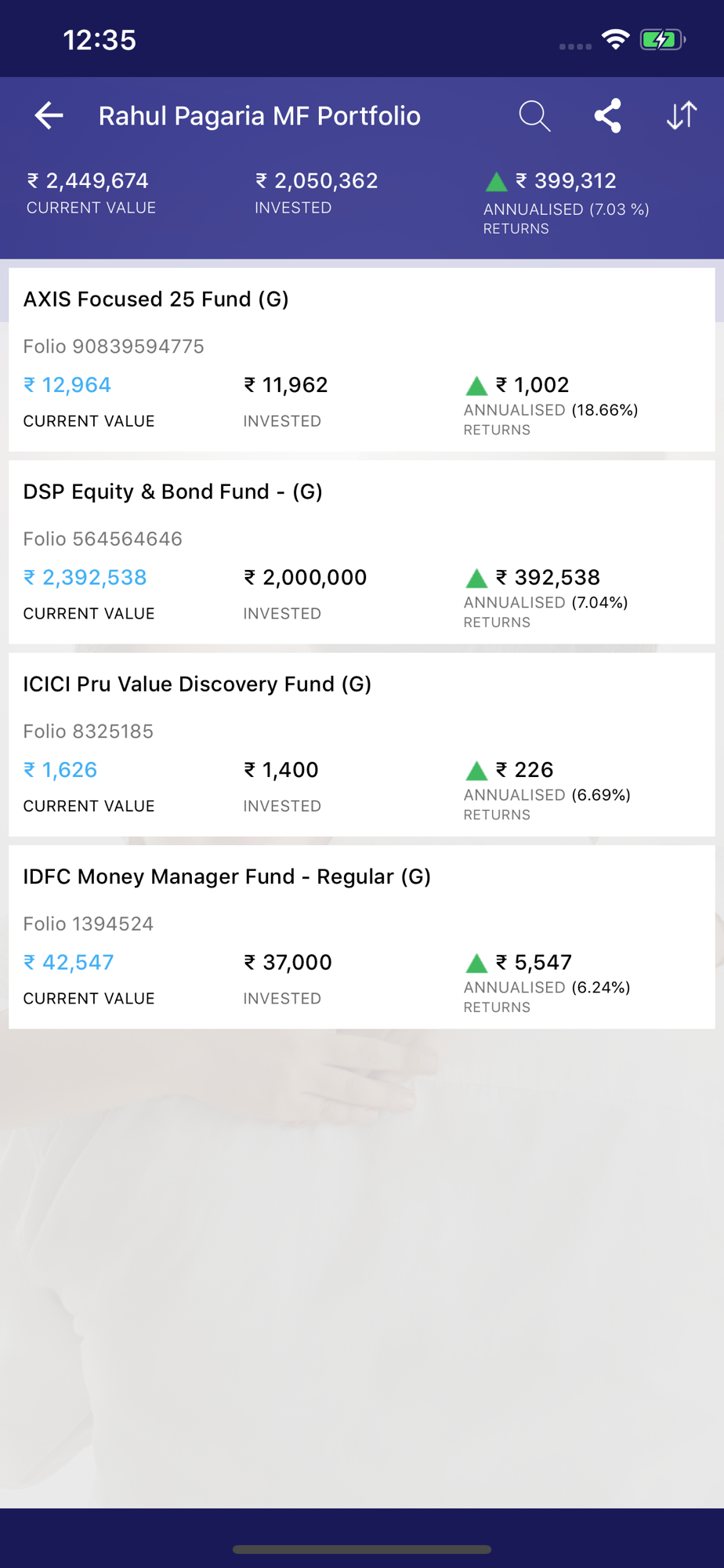Select ICICI Pru Value Discovery Fund (G)
This screenshot has width=724, height=1568.
pyautogui.click(x=197, y=684)
